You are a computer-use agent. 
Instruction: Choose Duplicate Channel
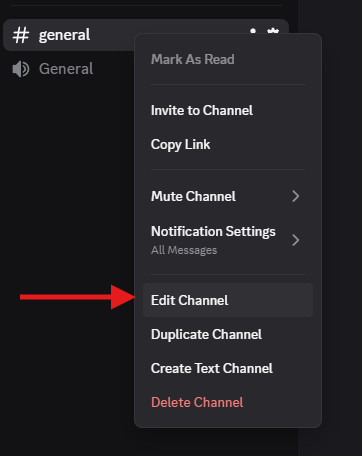click(x=206, y=334)
